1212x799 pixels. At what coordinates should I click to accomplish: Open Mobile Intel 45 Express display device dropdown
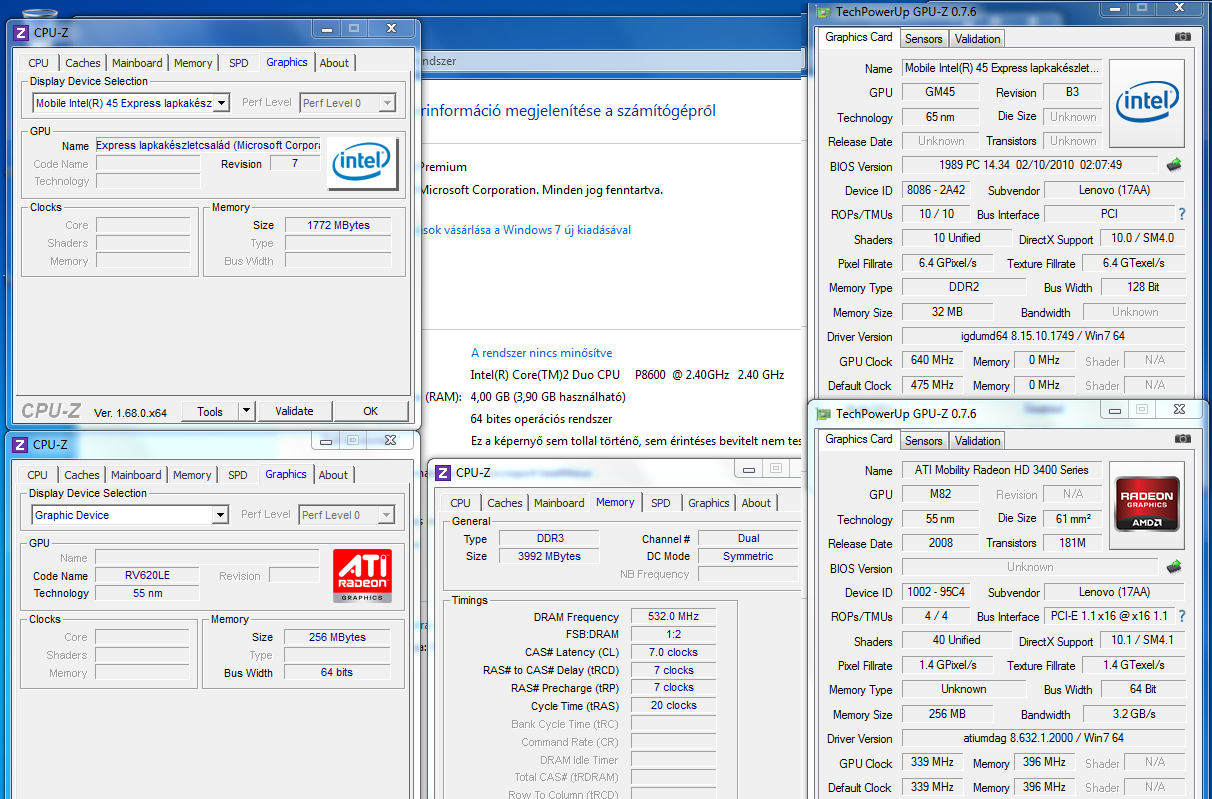click(221, 102)
